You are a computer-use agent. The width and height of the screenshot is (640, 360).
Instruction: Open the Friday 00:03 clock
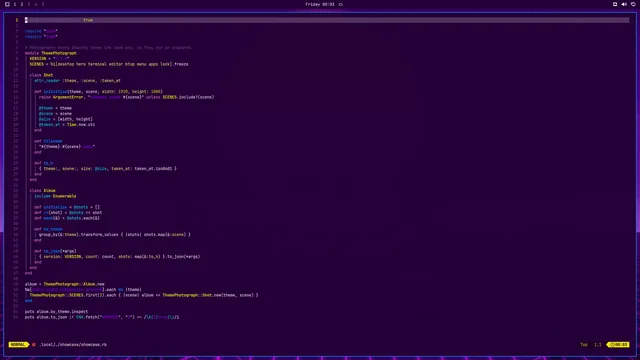(320, 4)
